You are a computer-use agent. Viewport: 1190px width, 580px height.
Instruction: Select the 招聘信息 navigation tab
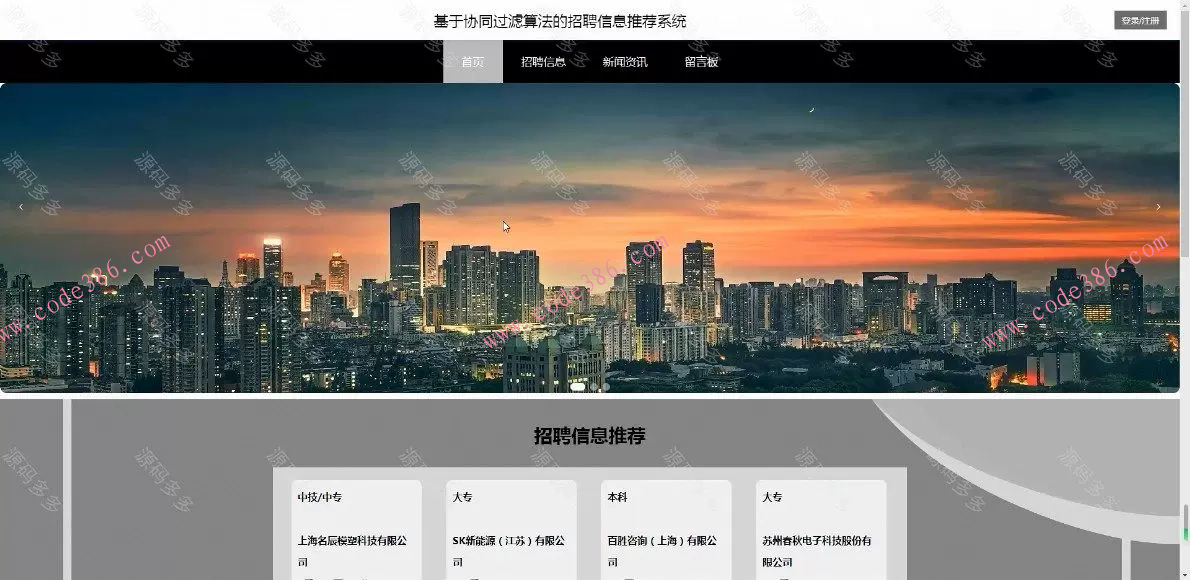click(542, 61)
